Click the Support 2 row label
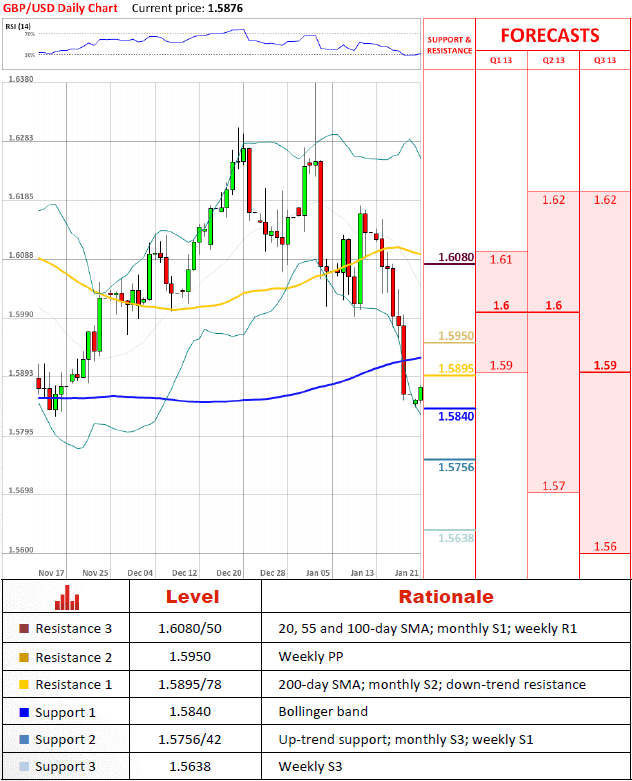 (x=65, y=740)
